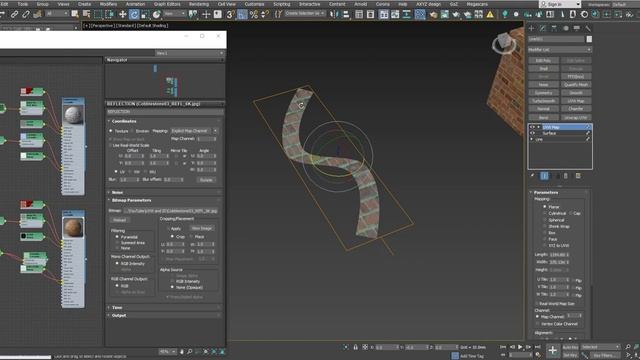Open the Motion command panel tab
The width and height of the screenshot is (640, 360).
(565, 28)
